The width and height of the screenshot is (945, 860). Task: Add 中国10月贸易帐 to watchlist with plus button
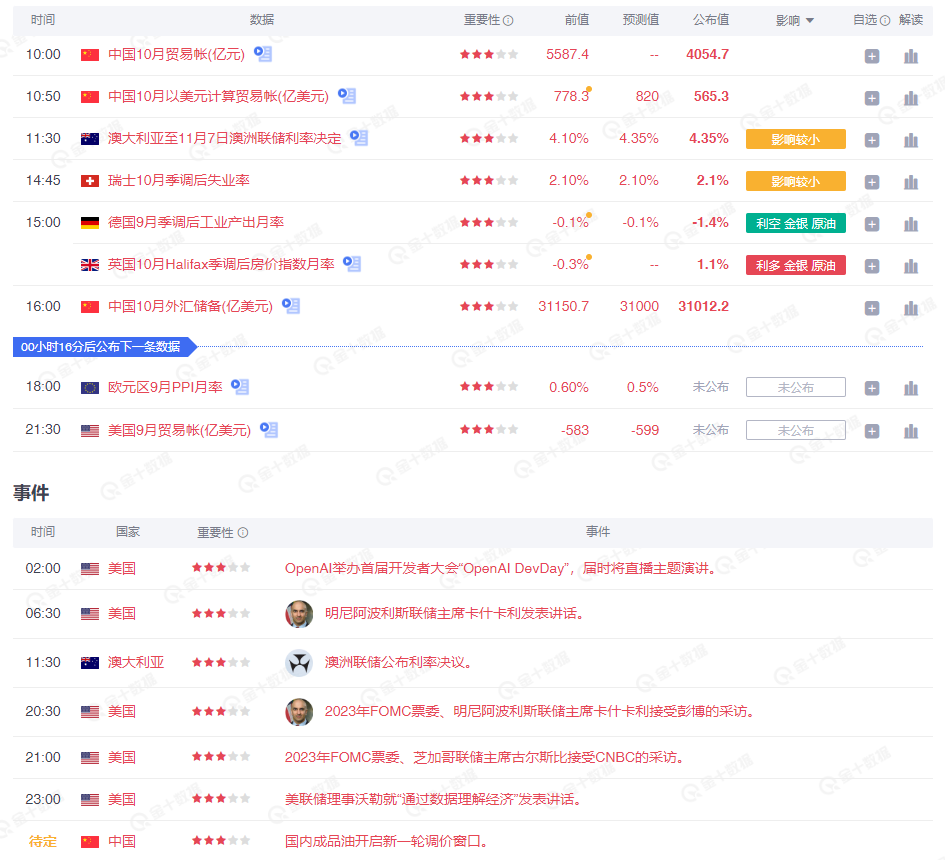tap(871, 56)
